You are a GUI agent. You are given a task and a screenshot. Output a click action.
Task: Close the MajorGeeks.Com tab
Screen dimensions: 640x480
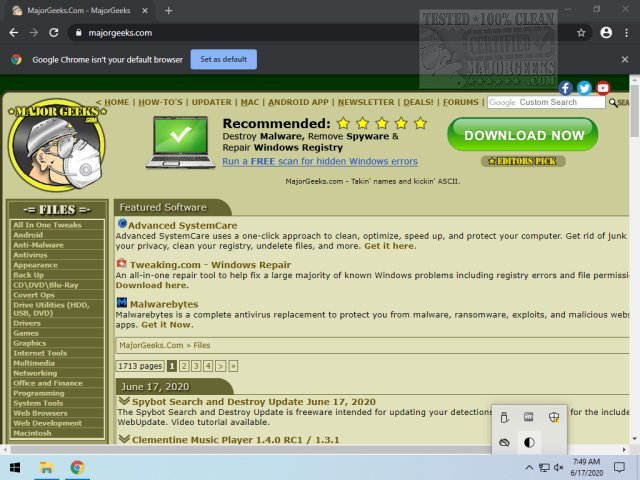tap(145, 11)
